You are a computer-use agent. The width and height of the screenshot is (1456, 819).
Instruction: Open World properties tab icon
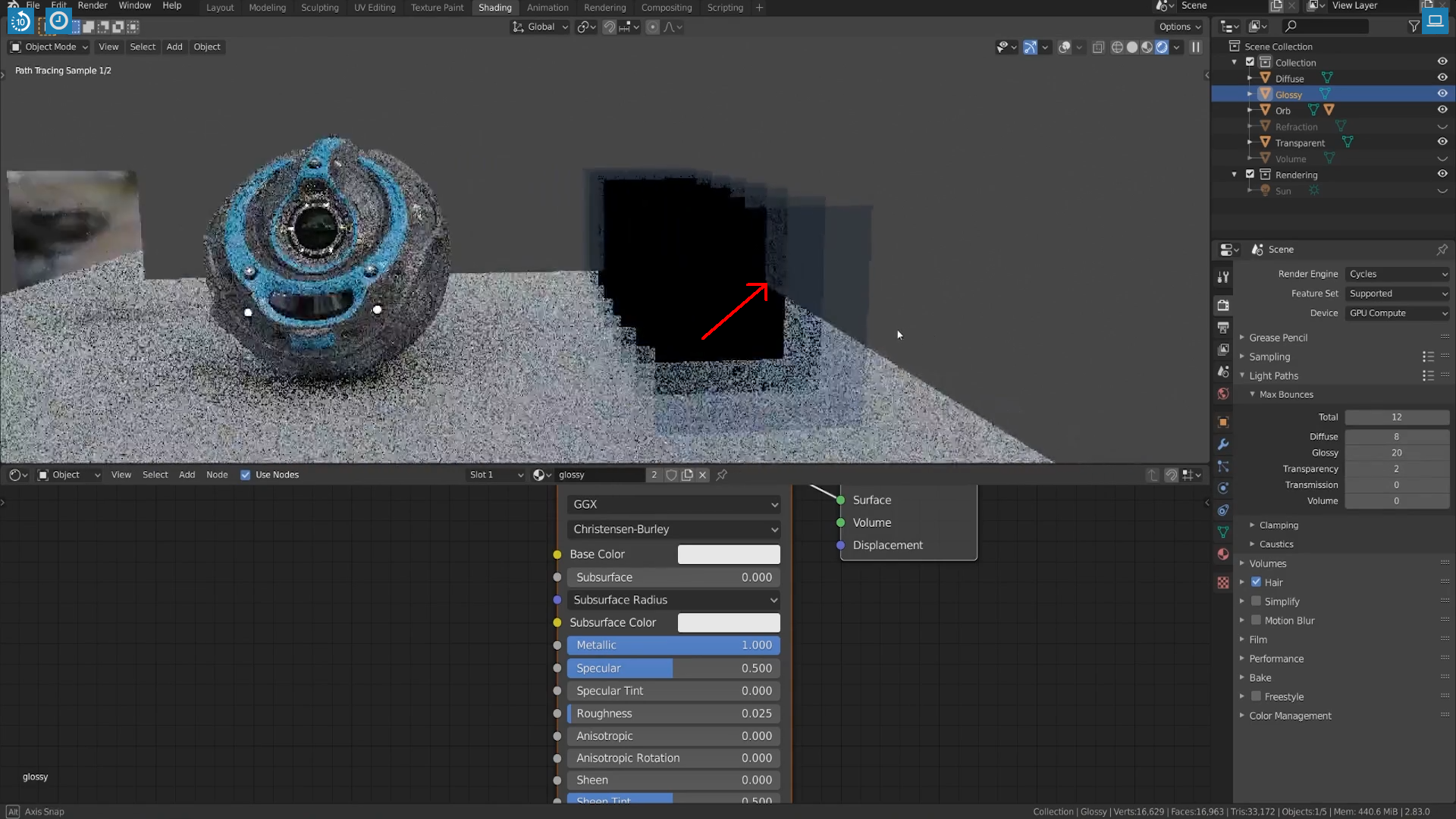pos(1223,394)
